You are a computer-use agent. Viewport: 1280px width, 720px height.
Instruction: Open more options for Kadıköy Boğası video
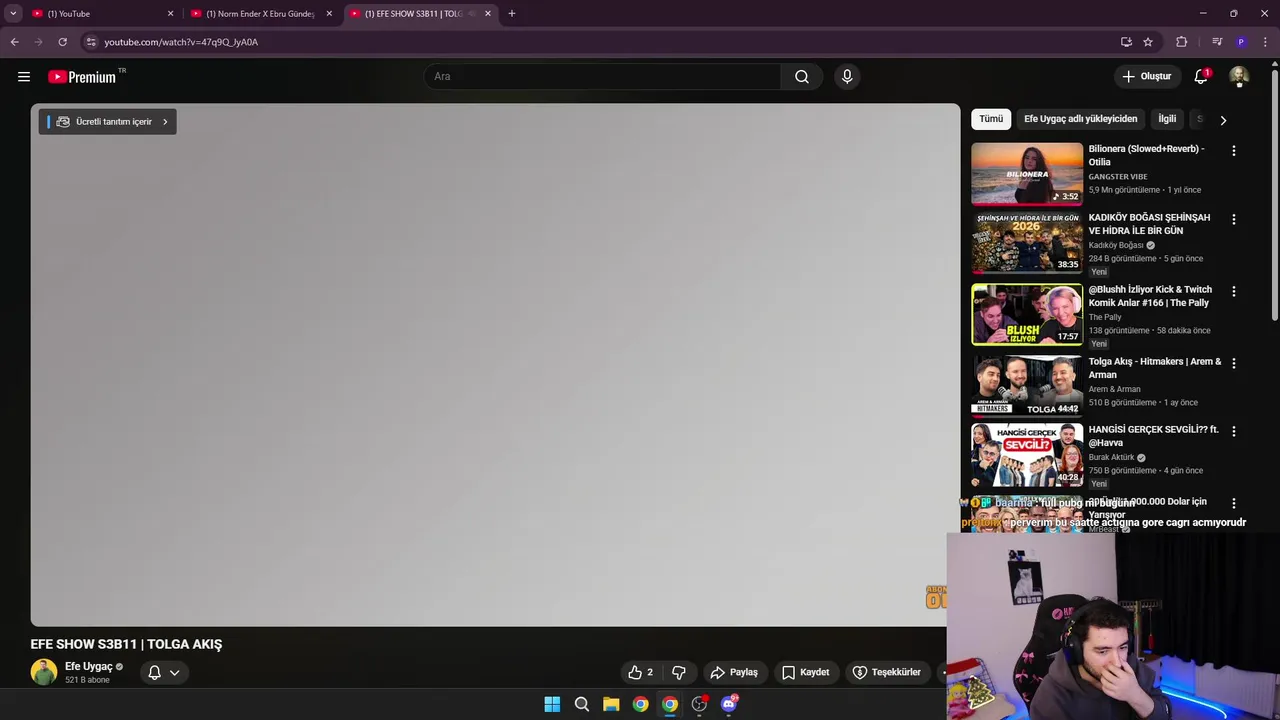[x=1233, y=219]
